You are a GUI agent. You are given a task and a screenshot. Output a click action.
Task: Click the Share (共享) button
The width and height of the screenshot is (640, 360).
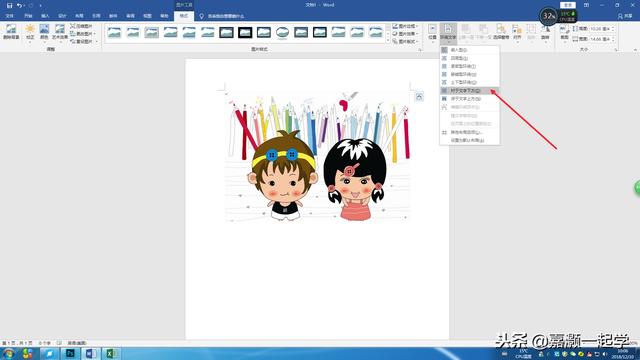click(625, 16)
